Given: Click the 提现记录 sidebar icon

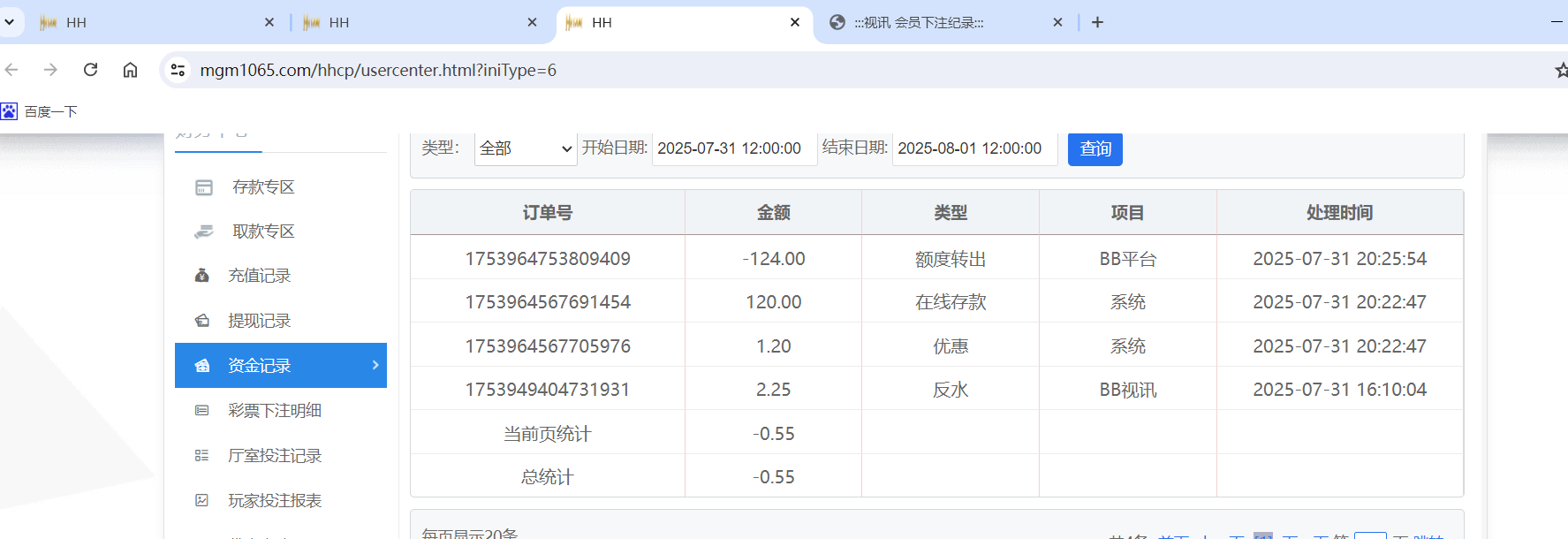Looking at the screenshot, I should (202, 321).
